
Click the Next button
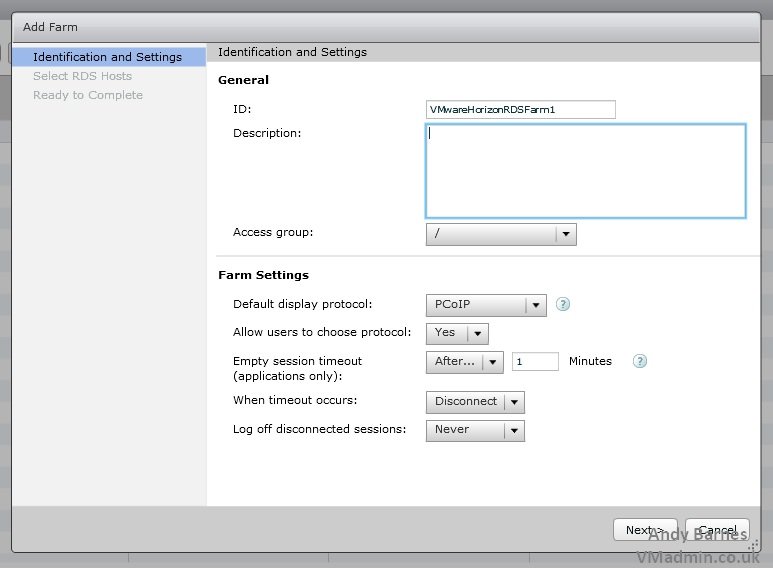[x=644, y=530]
